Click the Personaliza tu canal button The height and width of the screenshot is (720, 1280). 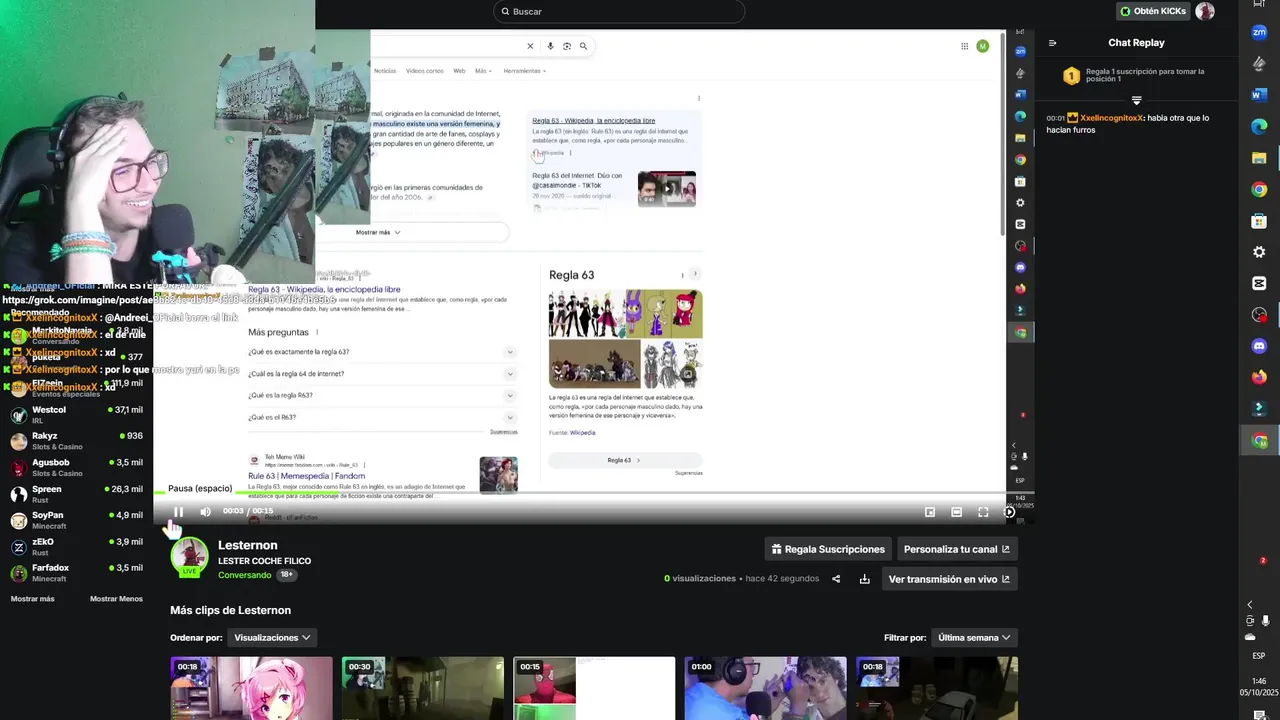point(956,549)
